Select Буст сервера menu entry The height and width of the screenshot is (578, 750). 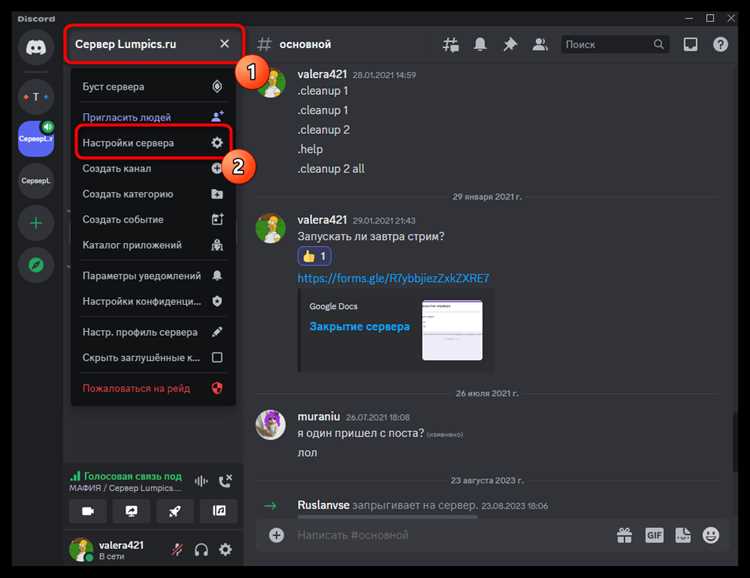pos(153,87)
